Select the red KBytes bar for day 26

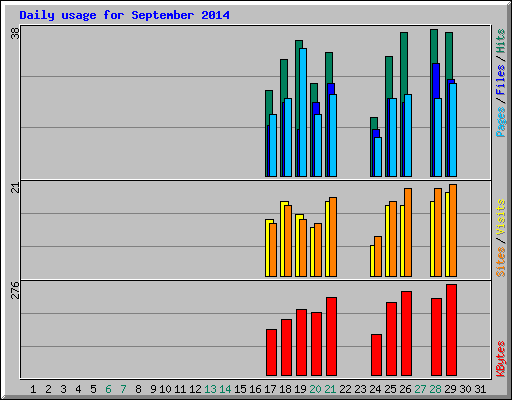click(x=406, y=333)
